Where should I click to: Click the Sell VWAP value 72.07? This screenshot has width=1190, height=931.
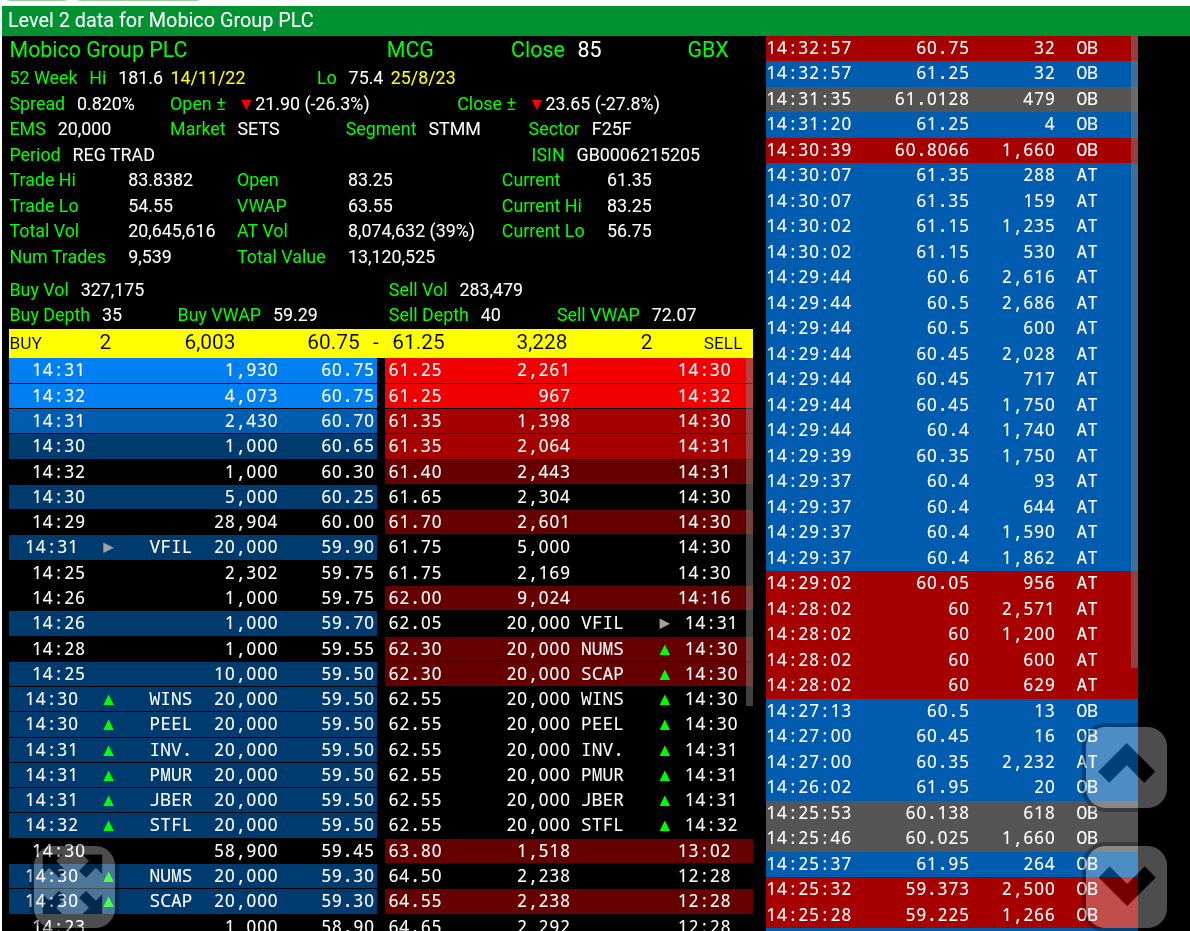[674, 315]
